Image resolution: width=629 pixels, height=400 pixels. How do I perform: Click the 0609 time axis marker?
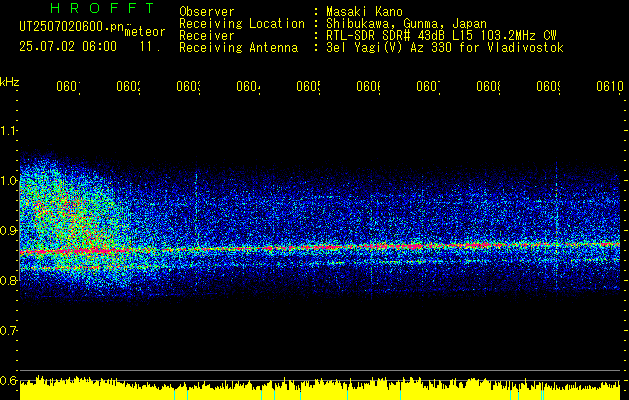coord(549,86)
